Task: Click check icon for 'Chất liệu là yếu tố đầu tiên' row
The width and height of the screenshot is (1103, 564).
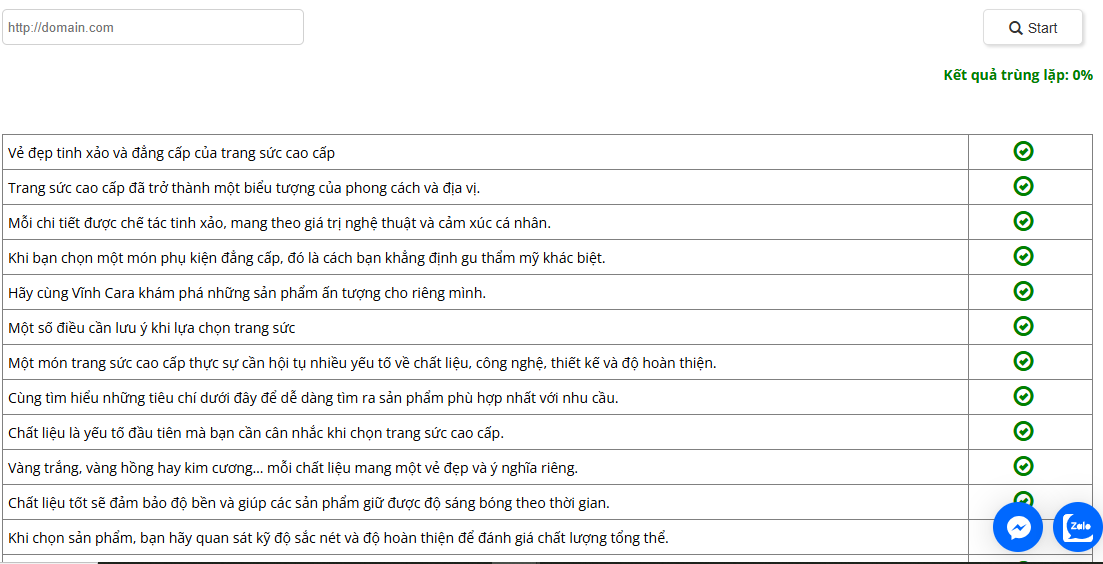Action: pyautogui.click(x=1024, y=431)
